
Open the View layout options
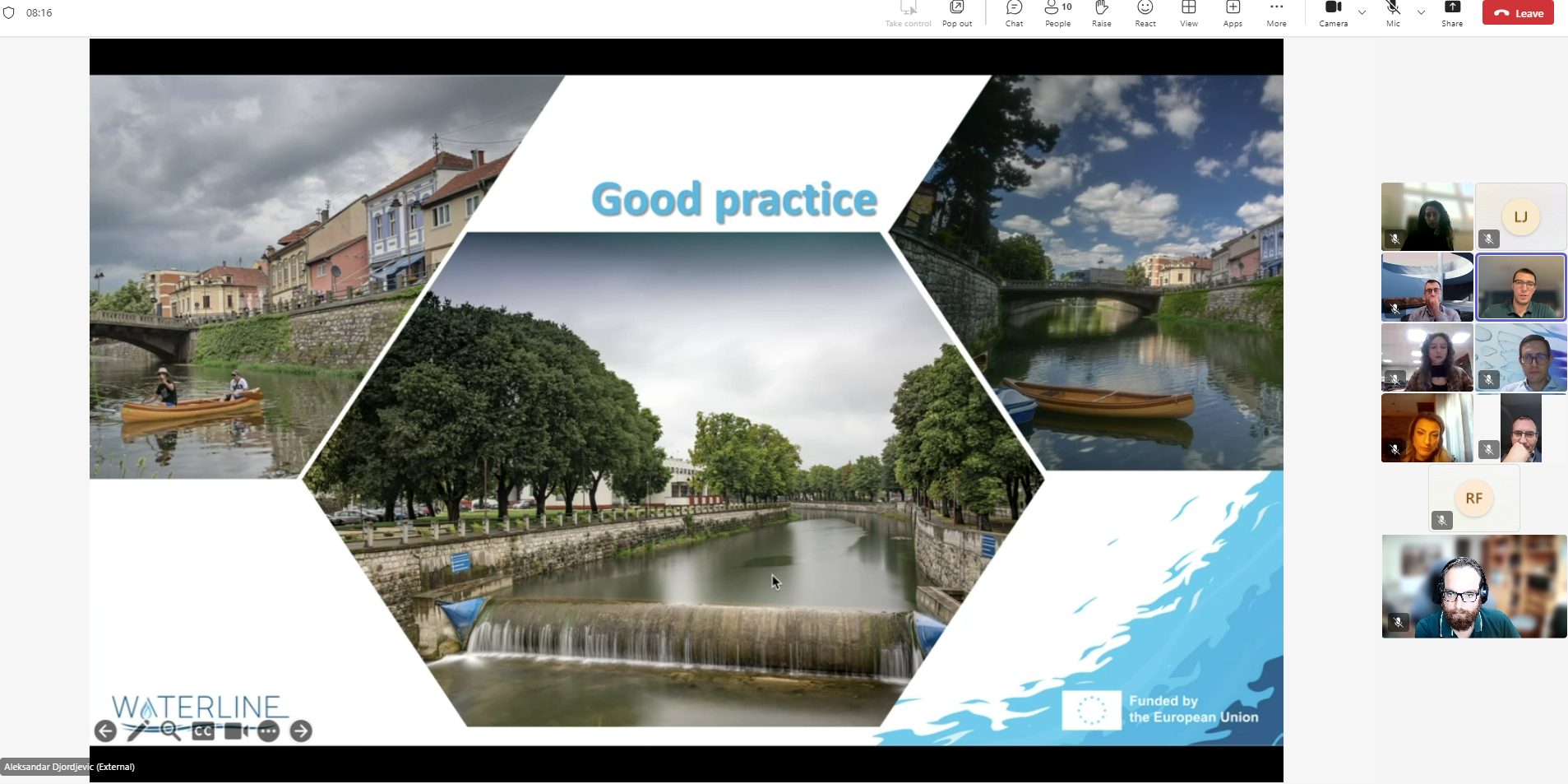1189,14
